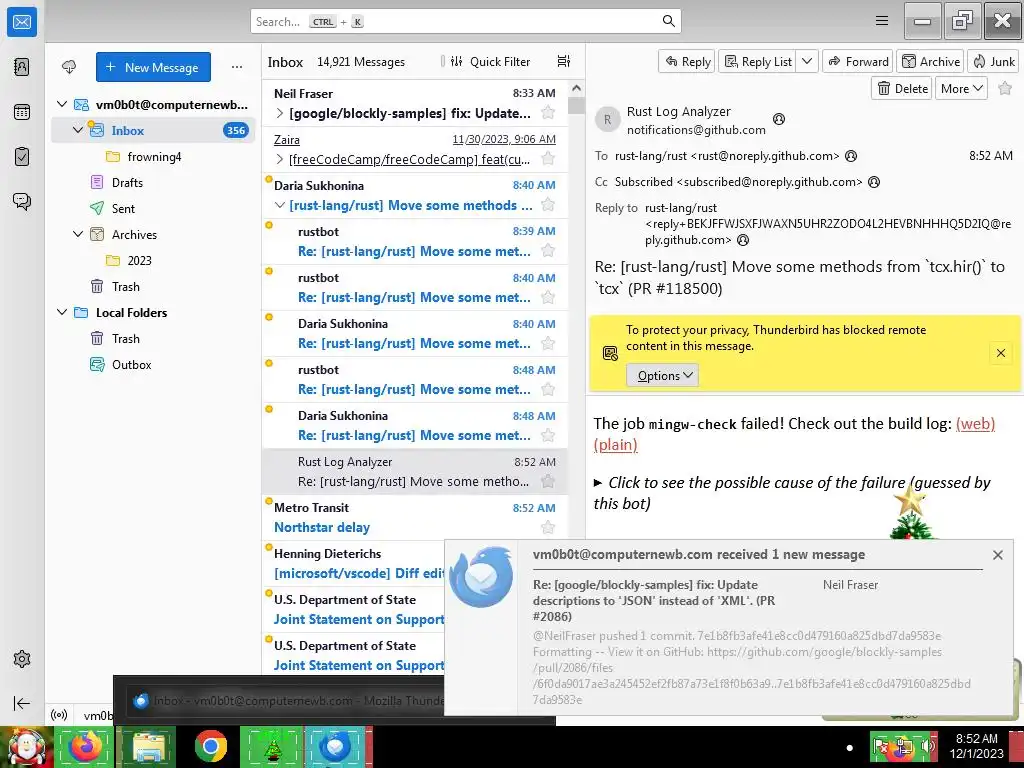Viewport: 1024px width, 768px height.
Task: Toggle star on Daria Sukhonina 8:48 AM reply
Action: (x=548, y=435)
